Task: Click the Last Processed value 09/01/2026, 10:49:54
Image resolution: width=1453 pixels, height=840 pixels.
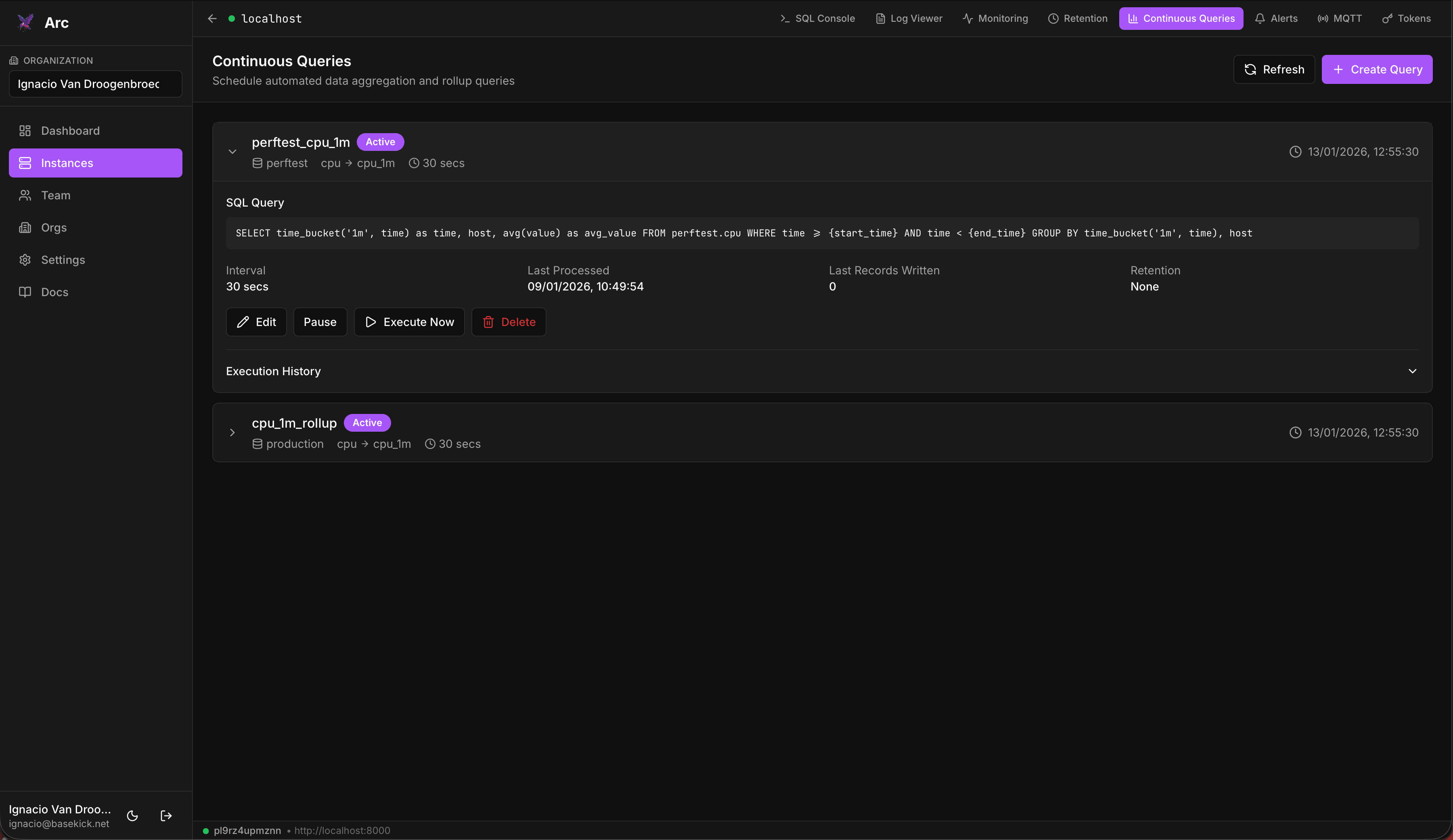Action: coord(585,286)
